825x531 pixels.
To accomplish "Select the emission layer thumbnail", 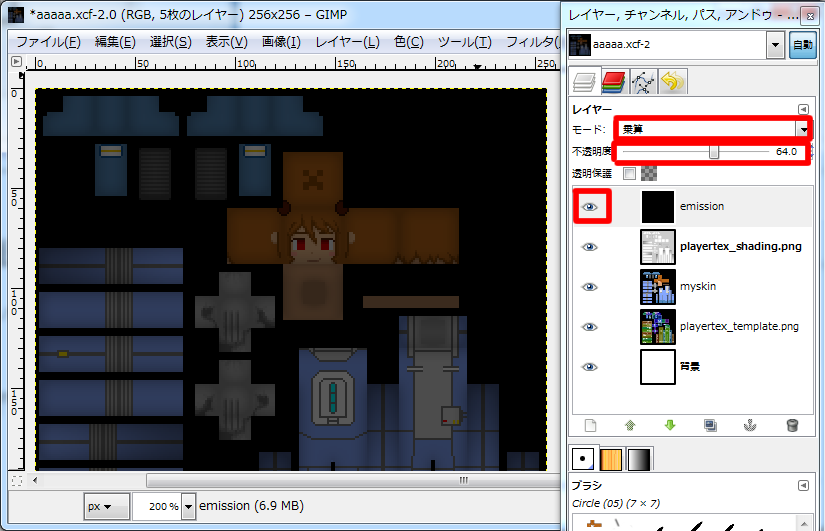I will 658,207.
